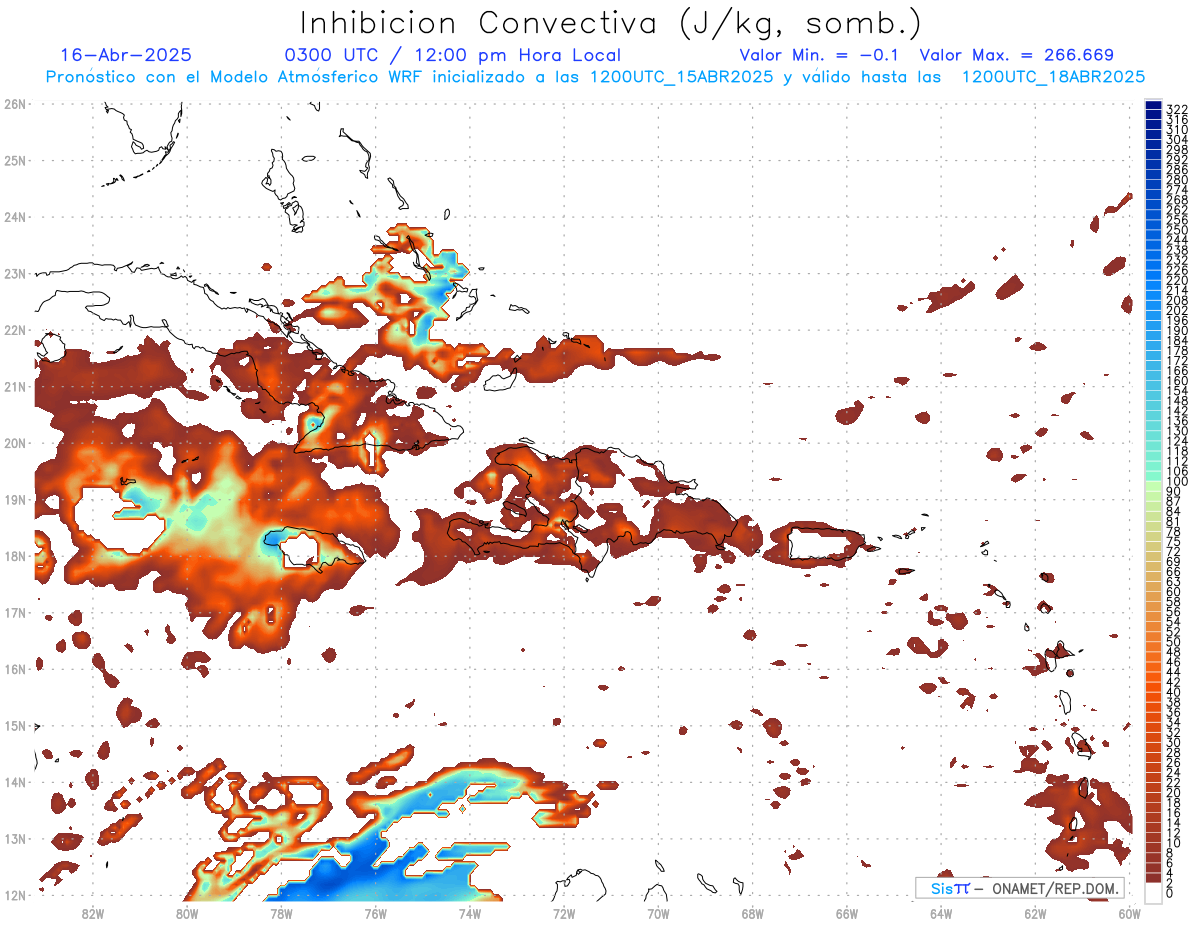The height and width of the screenshot is (927, 1200).
Task: Click the title 'Inhibicion Convectiva (J/kg, somb.)'
Action: (x=611, y=23)
